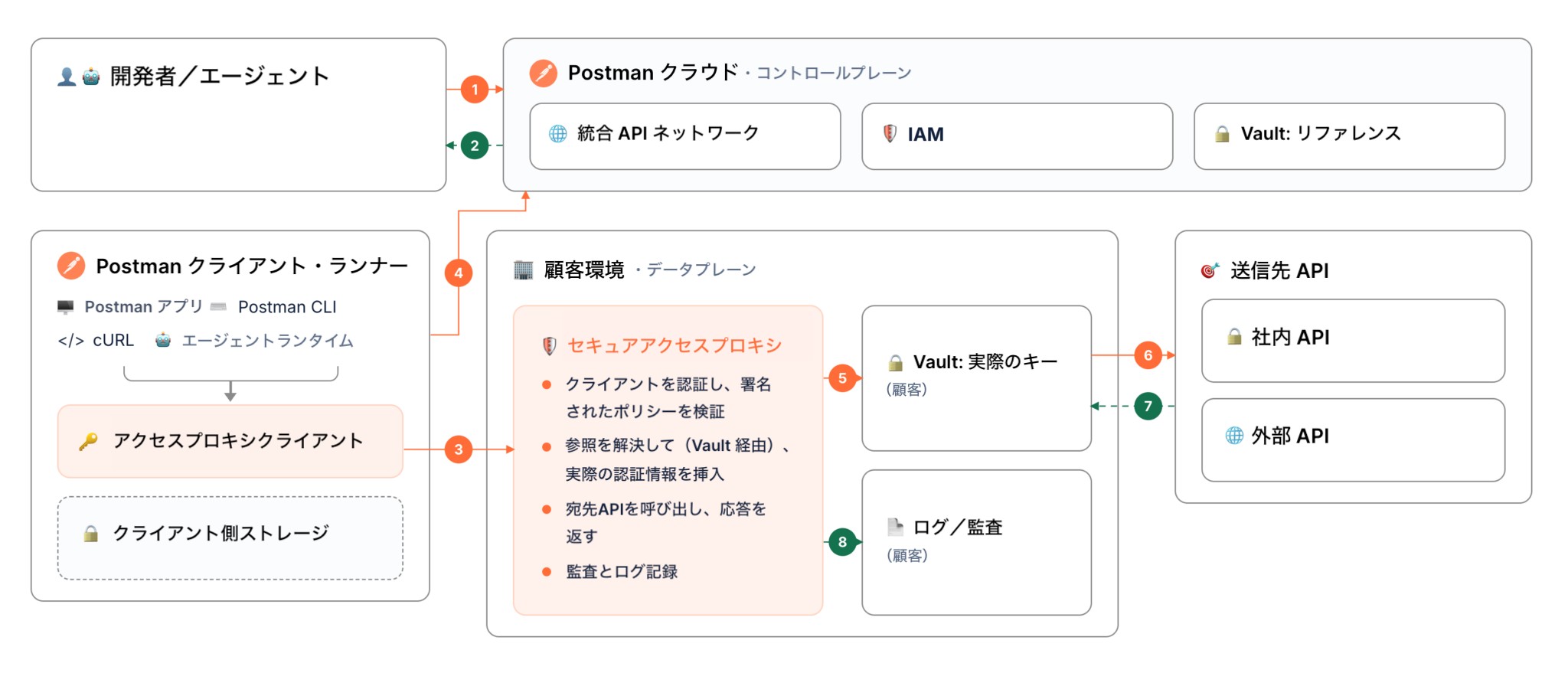Image resolution: width=1568 pixels, height=673 pixels.
Task: Click the robot icon beside エージェントランタイム
Action: [x=163, y=340]
